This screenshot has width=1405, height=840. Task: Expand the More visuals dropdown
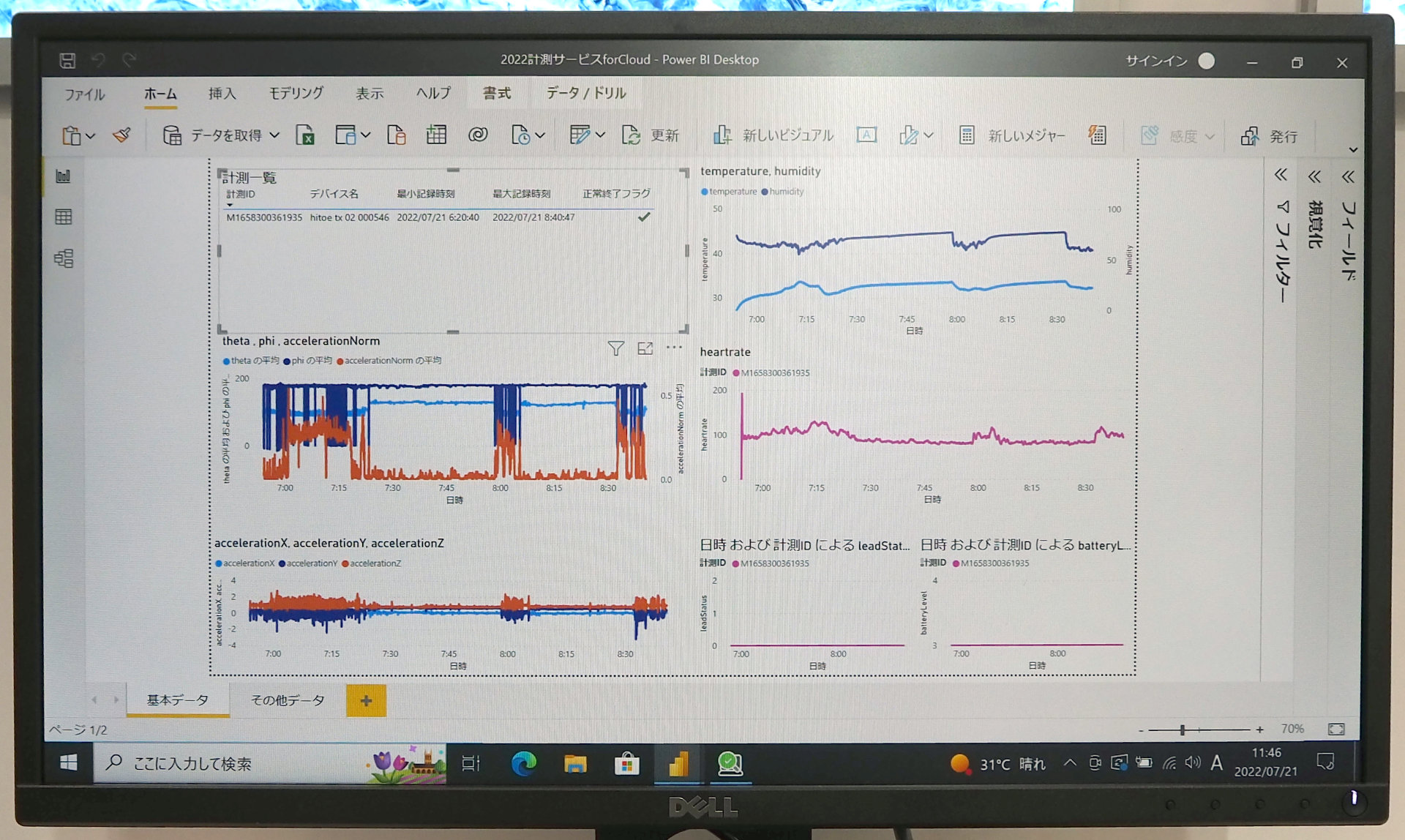(929, 135)
